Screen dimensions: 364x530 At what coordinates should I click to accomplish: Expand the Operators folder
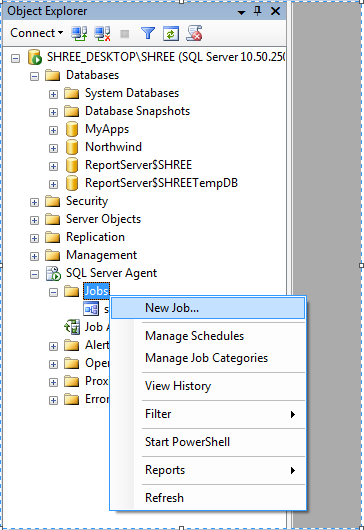click(x=53, y=364)
